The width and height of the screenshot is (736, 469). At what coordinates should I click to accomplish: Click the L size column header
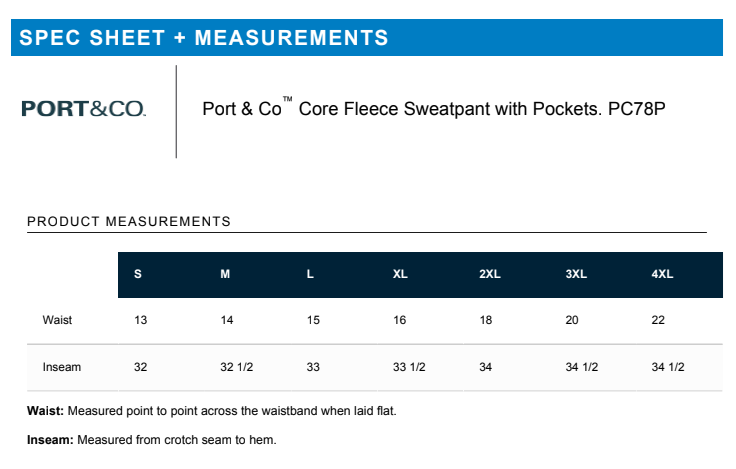point(311,275)
